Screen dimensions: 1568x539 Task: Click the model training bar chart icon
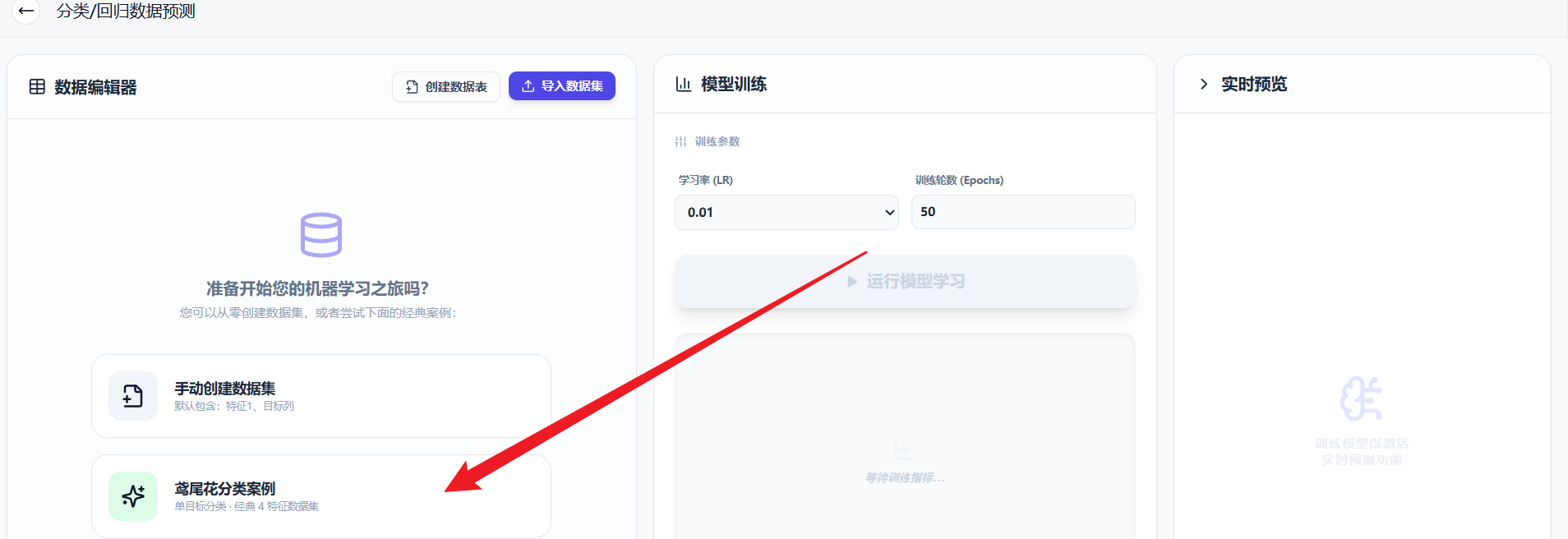(x=683, y=84)
